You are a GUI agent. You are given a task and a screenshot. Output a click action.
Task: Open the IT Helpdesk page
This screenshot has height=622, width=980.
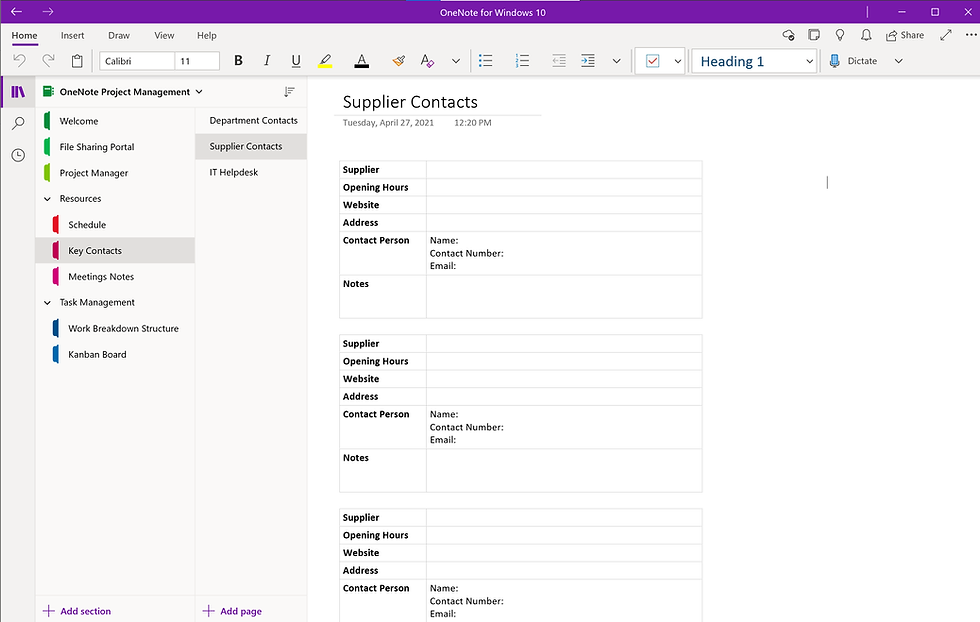point(251,173)
